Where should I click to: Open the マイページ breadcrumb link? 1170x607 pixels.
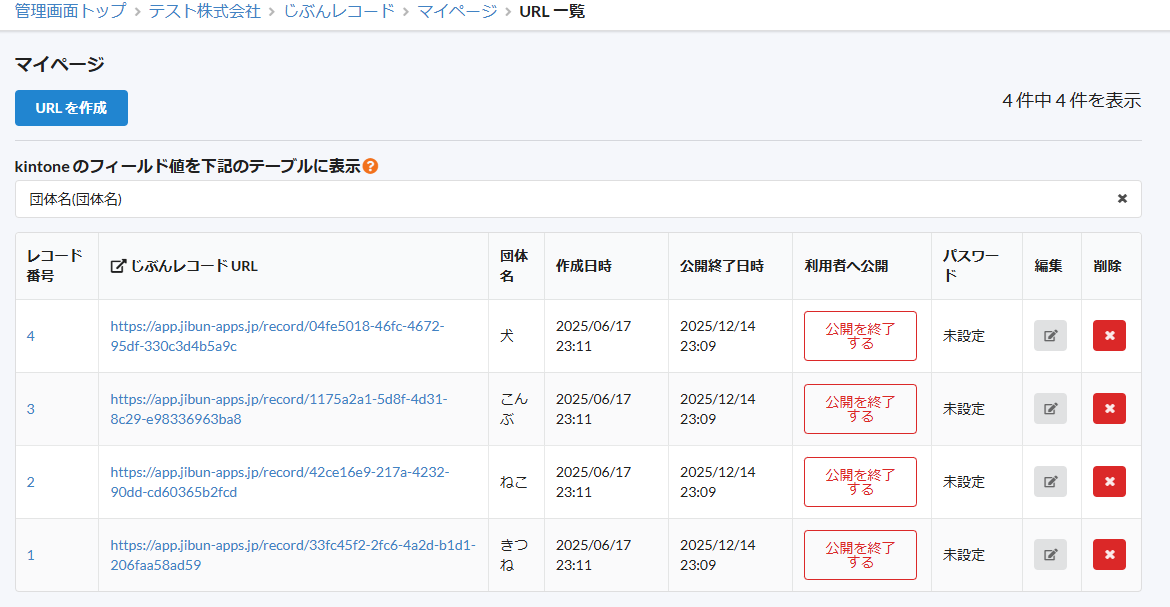point(457,11)
